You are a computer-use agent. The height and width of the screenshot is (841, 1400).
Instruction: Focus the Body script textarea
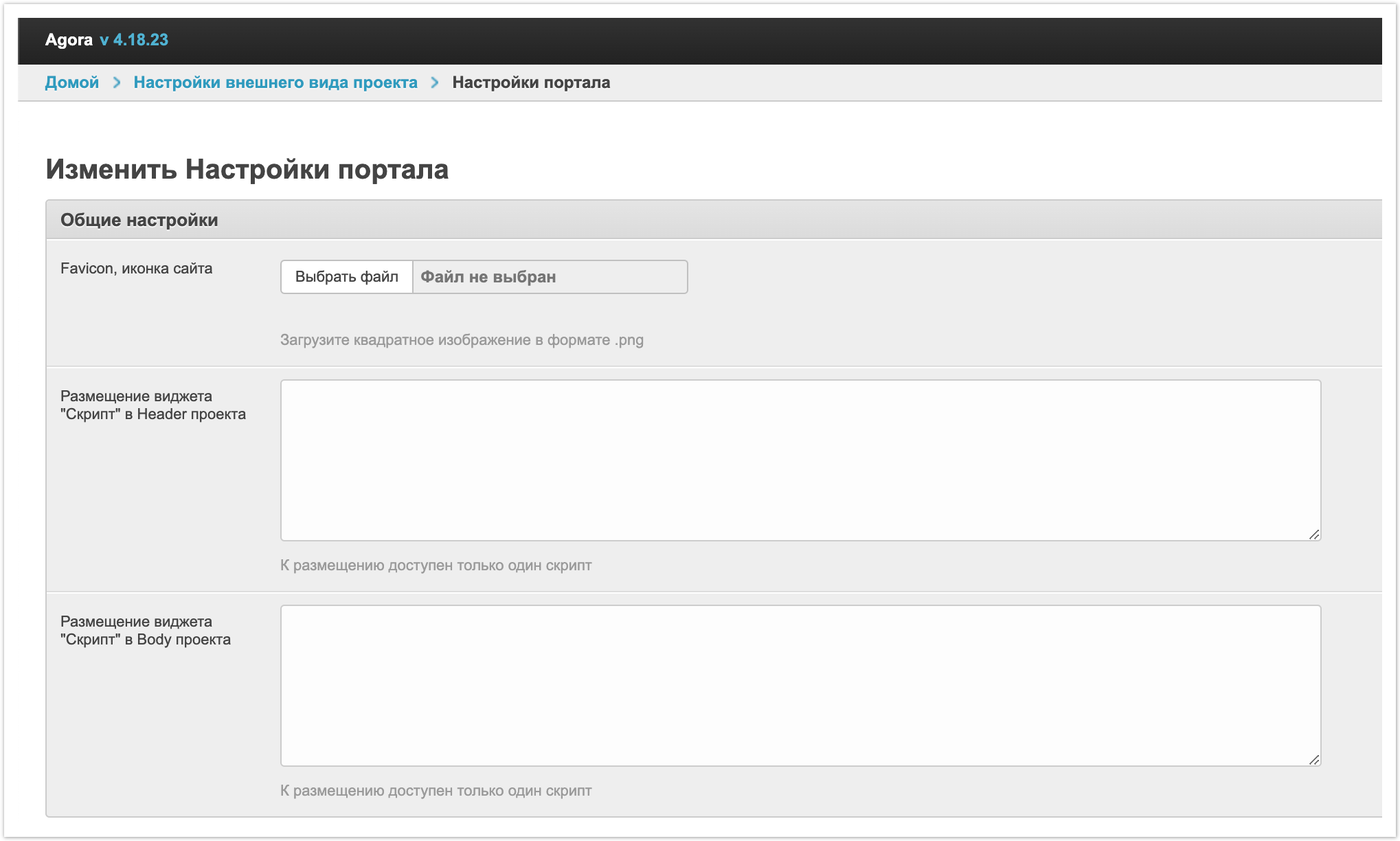(800, 685)
